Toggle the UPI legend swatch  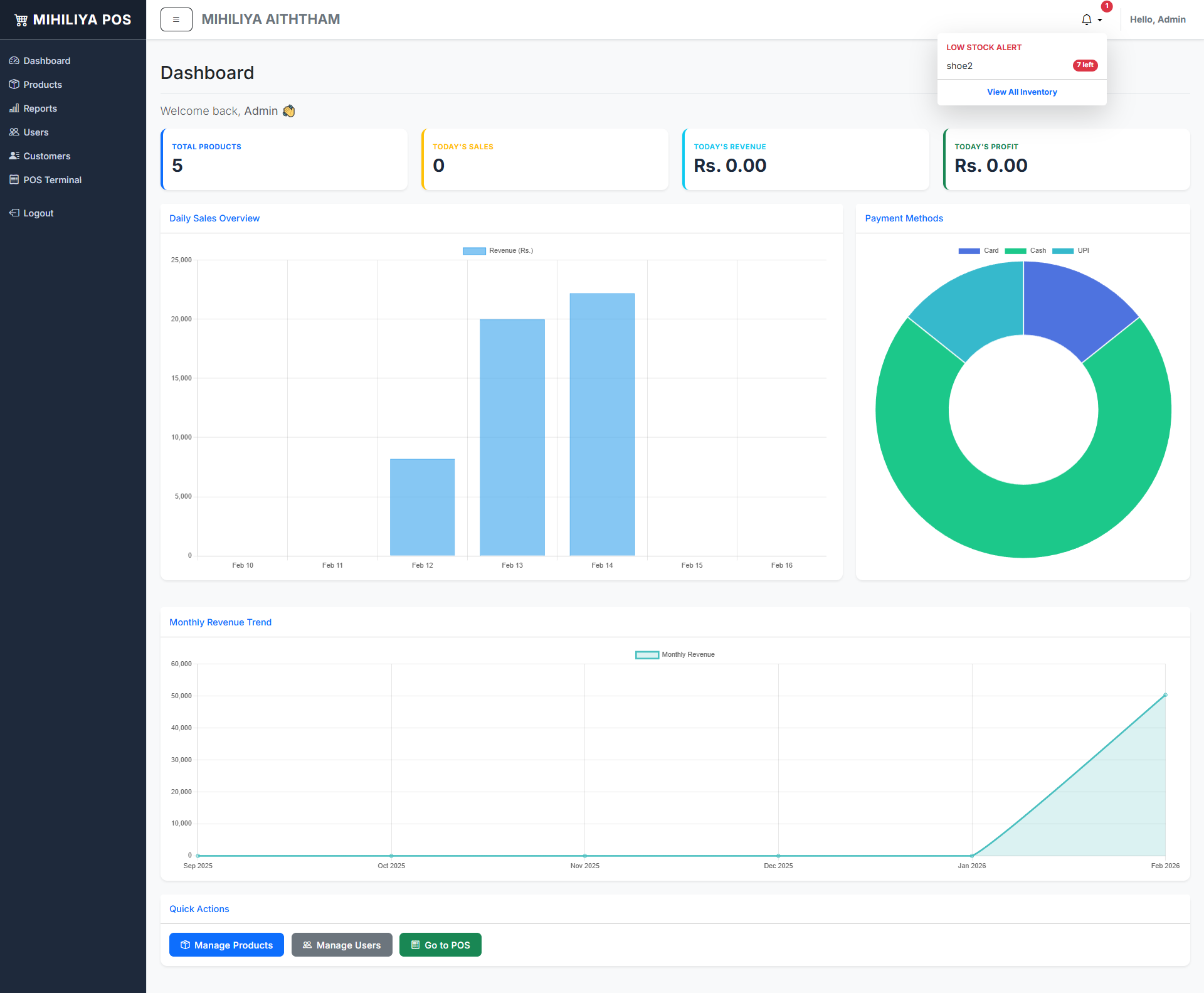pos(1063,251)
